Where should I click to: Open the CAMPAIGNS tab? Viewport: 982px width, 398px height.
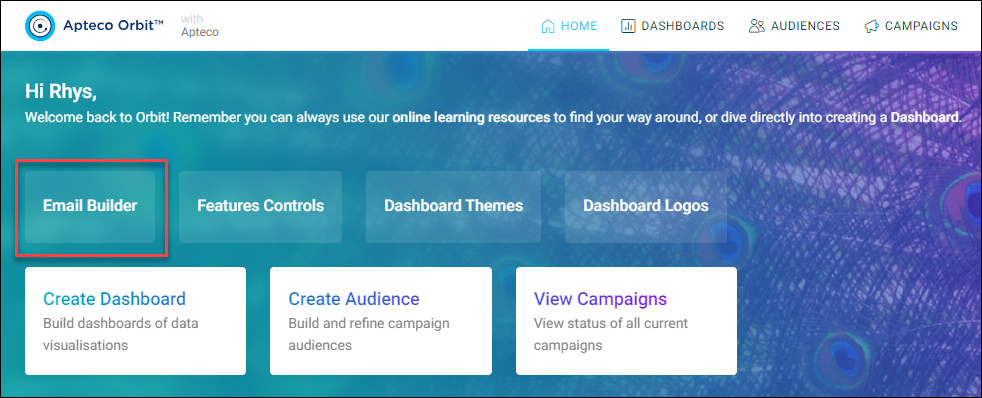pyautogui.click(x=911, y=26)
